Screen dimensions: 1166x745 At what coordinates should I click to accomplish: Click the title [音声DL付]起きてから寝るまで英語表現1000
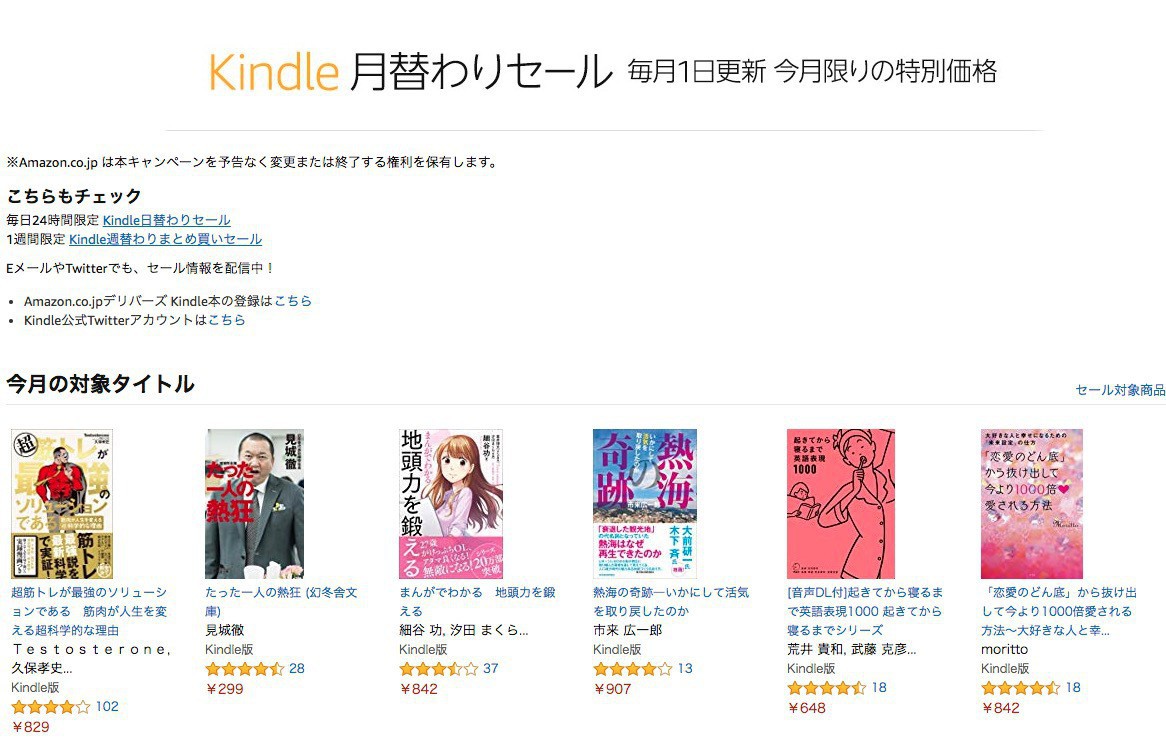pyautogui.click(x=865, y=611)
